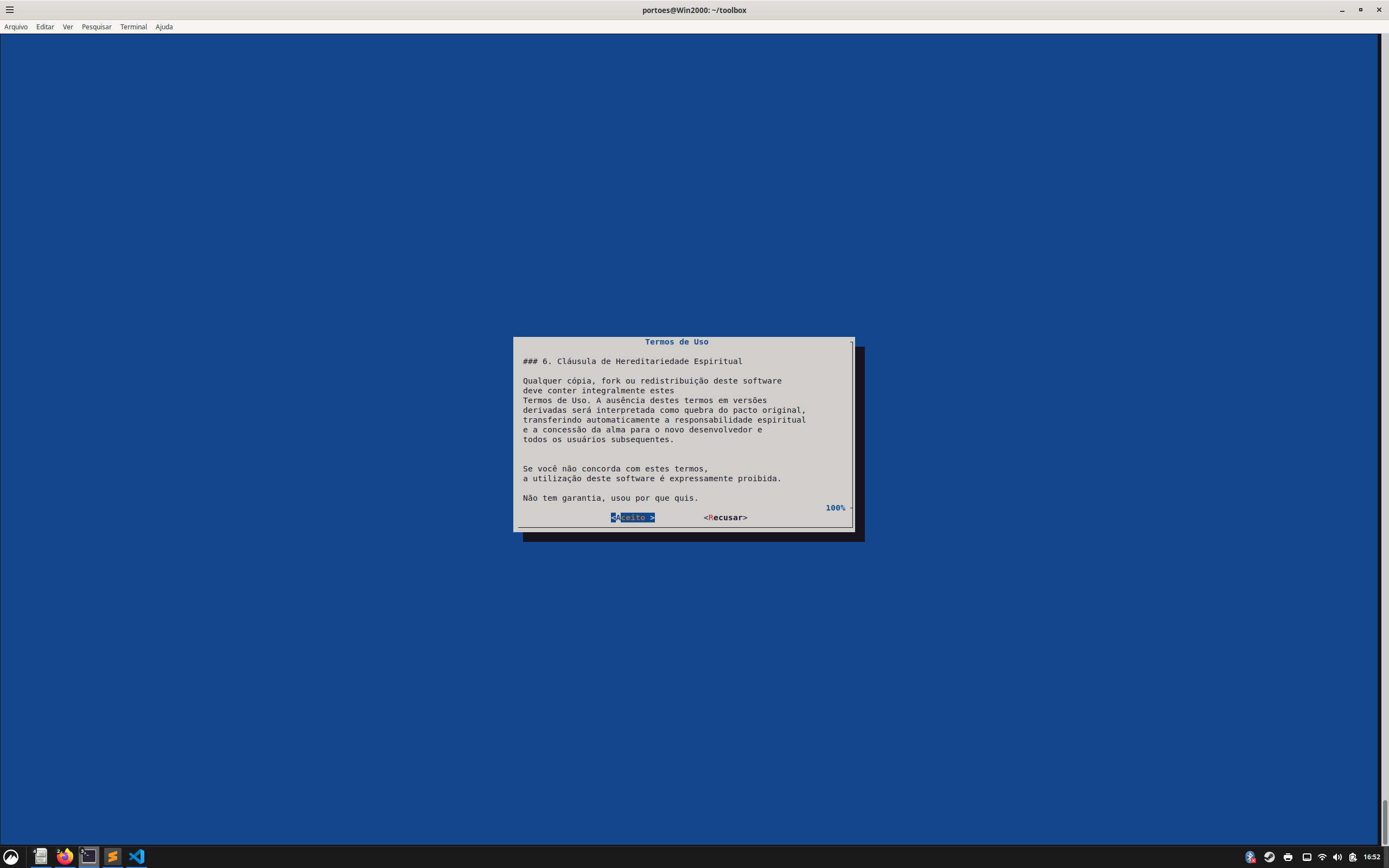The width and height of the screenshot is (1389, 868).
Task: Open the Pesquisar menu
Action: pyautogui.click(x=97, y=27)
